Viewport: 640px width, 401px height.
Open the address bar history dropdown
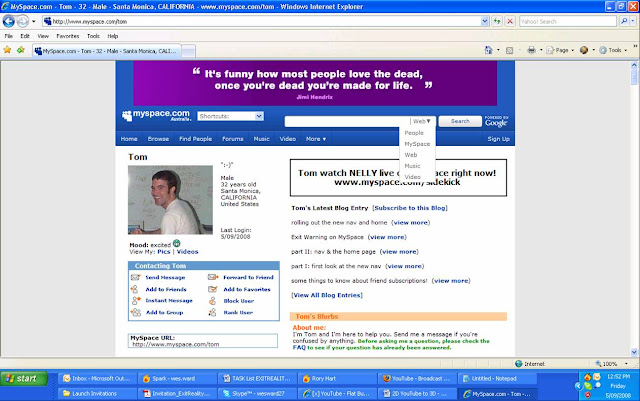point(484,21)
